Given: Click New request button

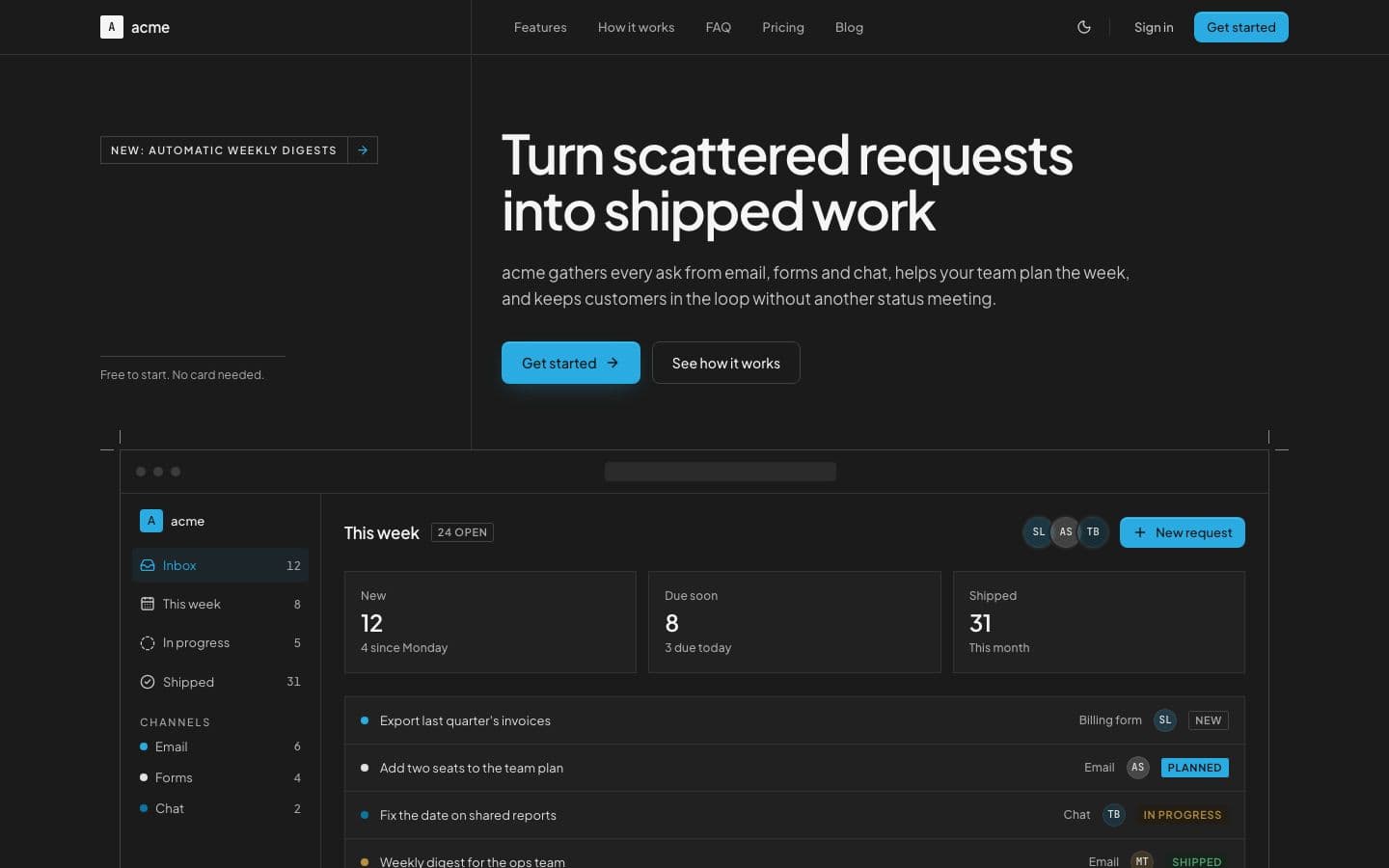Looking at the screenshot, I should (1182, 532).
